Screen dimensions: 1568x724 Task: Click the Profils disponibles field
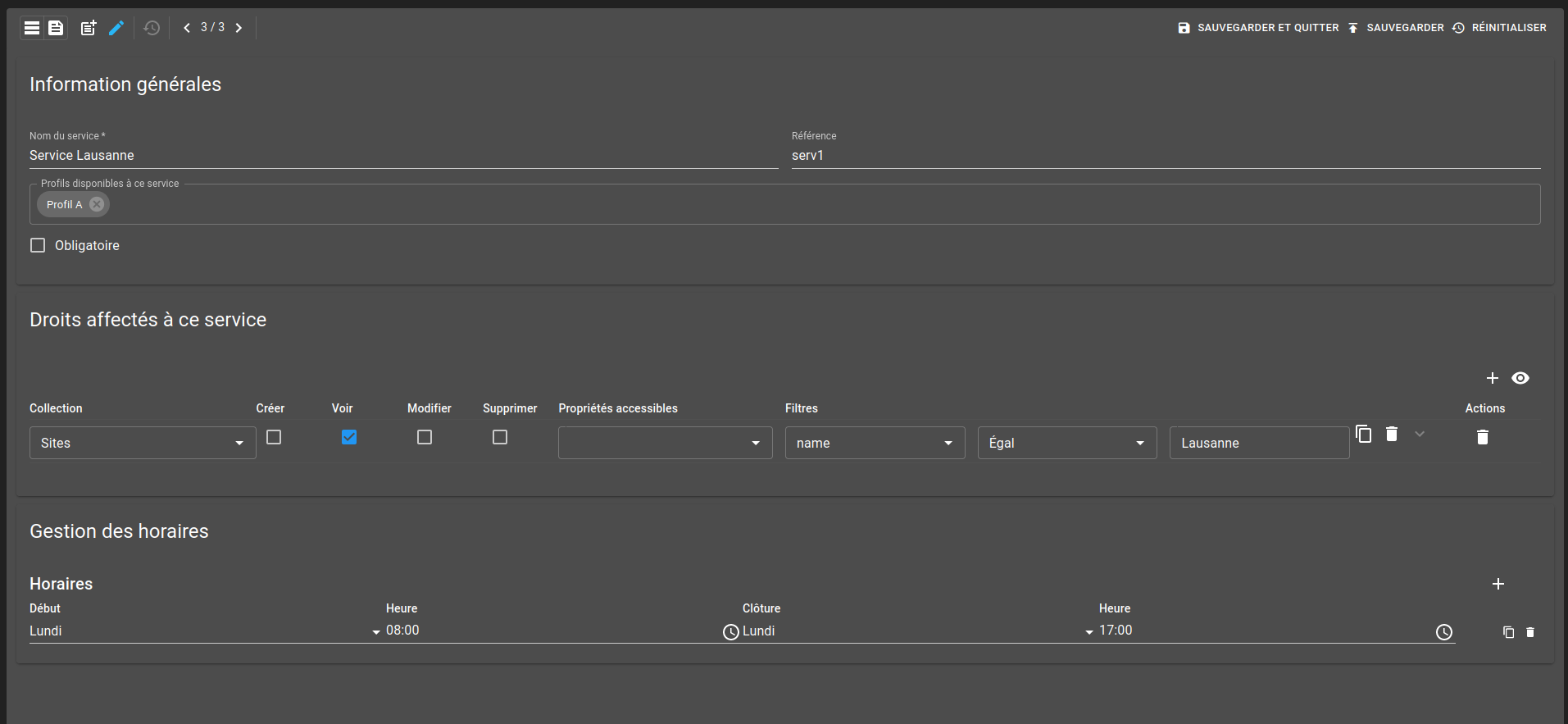point(785,204)
